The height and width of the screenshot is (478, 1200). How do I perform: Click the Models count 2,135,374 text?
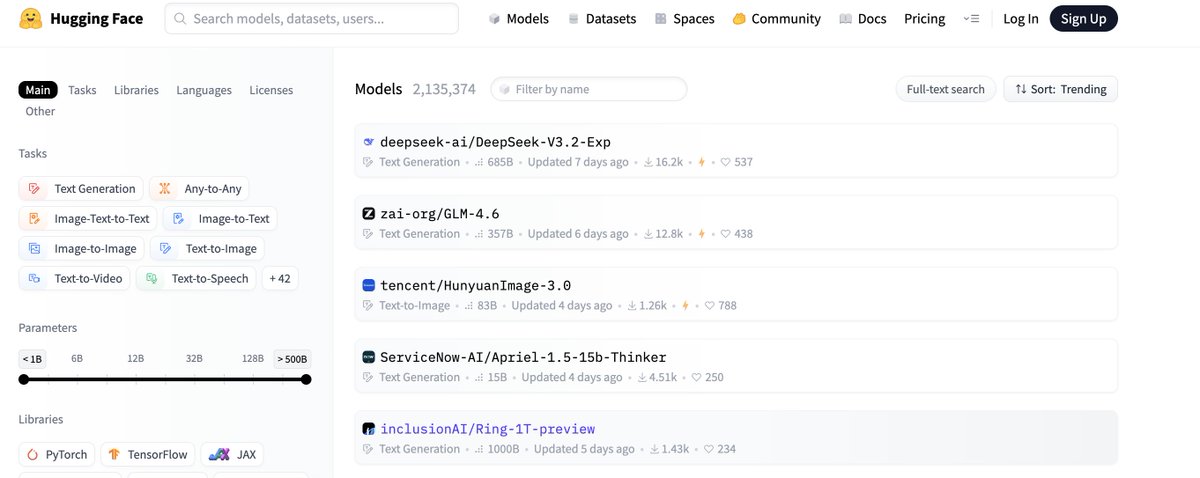point(444,89)
